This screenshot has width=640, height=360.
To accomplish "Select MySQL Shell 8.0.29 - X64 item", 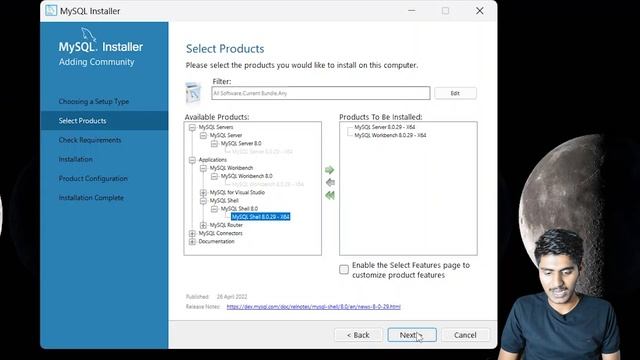I will tap(260, 217).
